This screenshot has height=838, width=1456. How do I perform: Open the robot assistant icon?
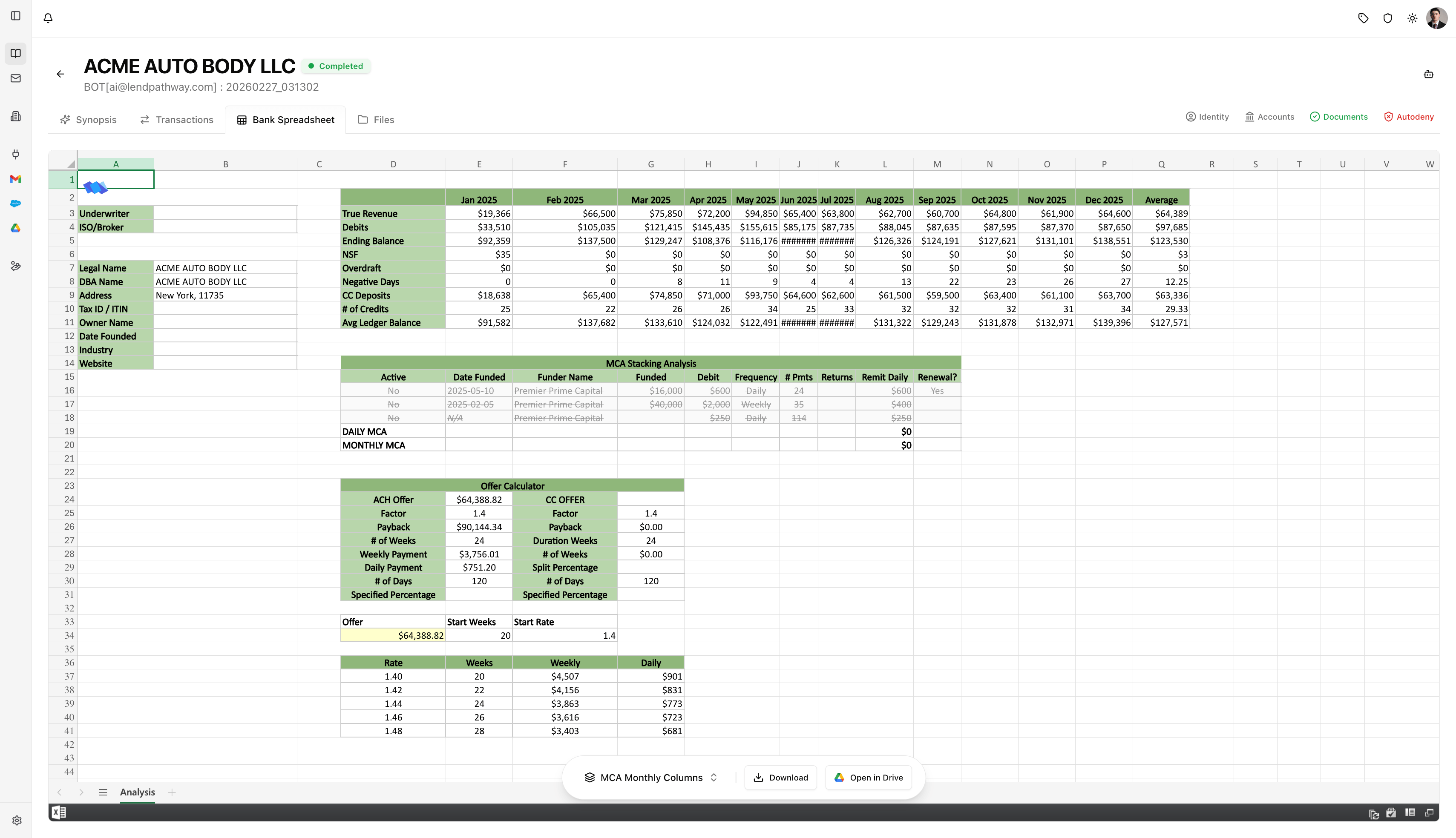tap(1428, 74)
